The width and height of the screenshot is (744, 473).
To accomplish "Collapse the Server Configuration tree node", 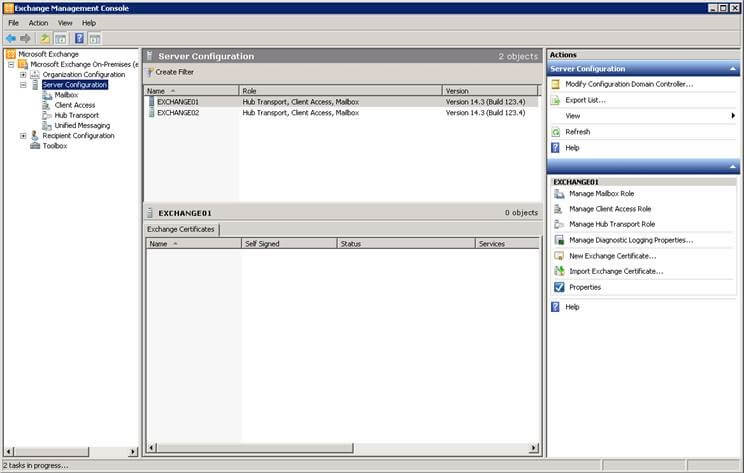I will click(23, 85).
